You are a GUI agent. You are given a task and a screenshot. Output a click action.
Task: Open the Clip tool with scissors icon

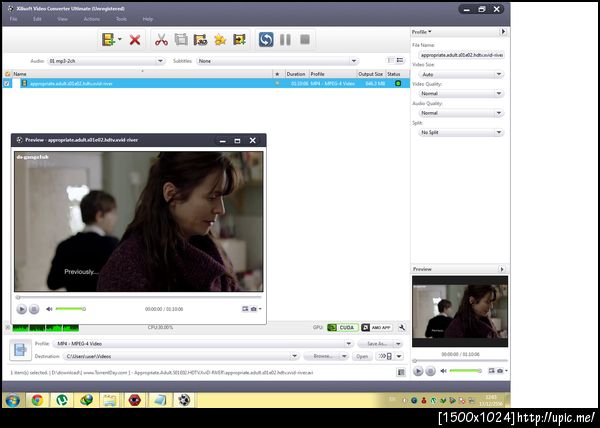pyautogui.click(x=161, y=39)
